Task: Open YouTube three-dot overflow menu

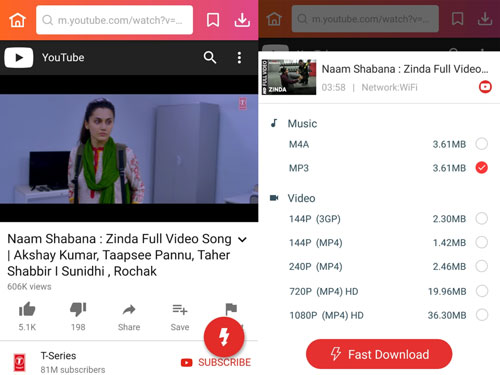Action: tap(239, 57)
